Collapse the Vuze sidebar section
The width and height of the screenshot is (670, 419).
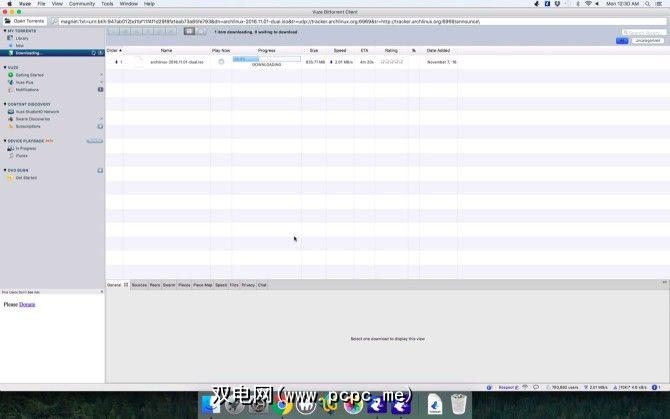5,67
